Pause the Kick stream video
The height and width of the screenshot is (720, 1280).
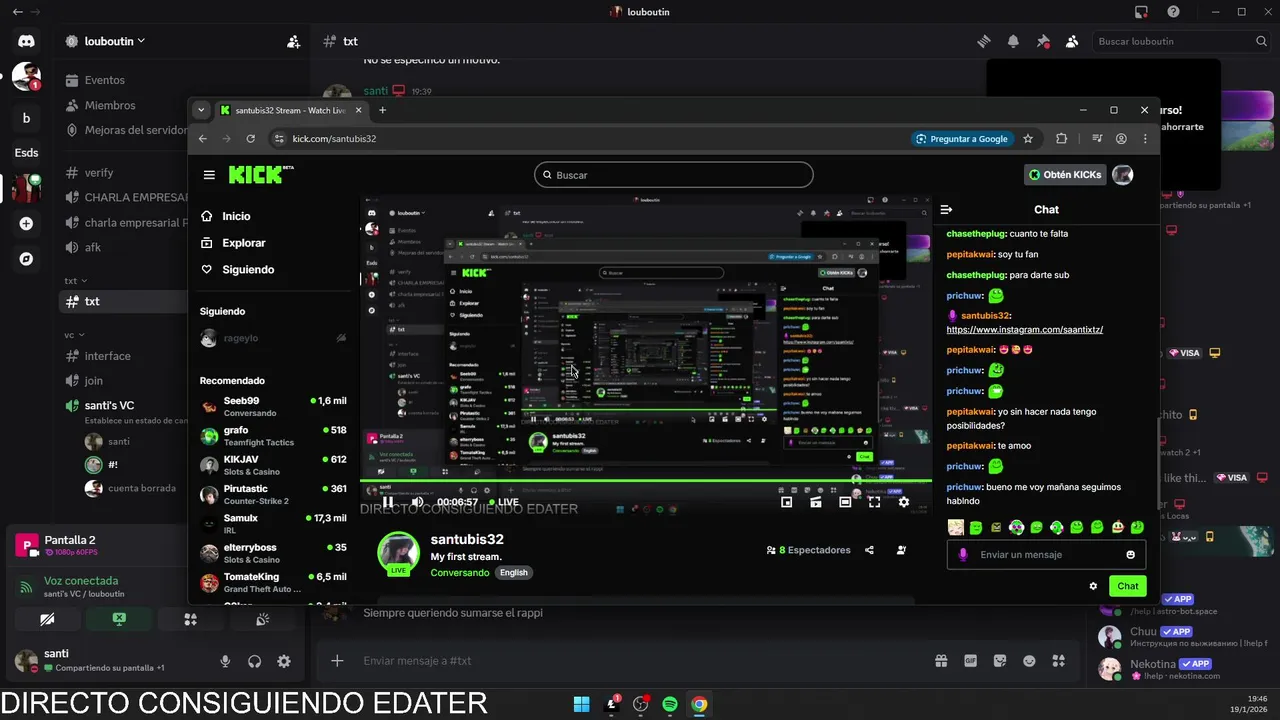point(388,502)
